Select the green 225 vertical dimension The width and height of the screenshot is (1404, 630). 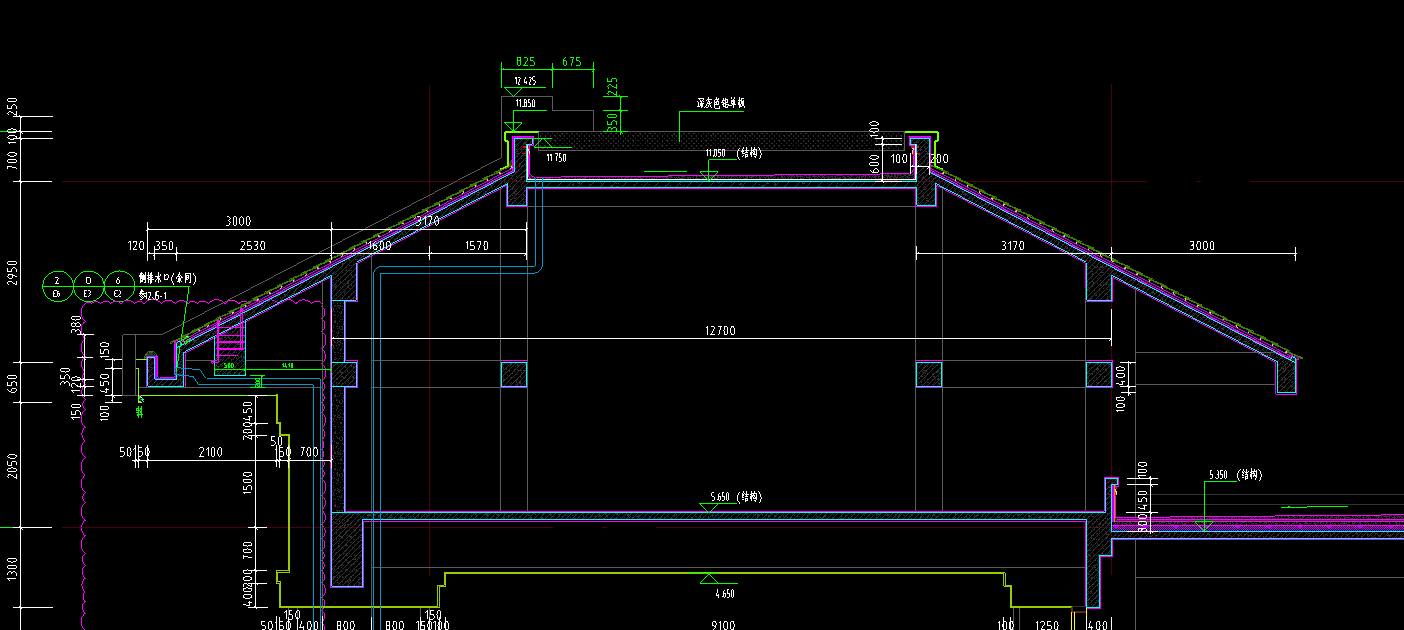point(613,88)
